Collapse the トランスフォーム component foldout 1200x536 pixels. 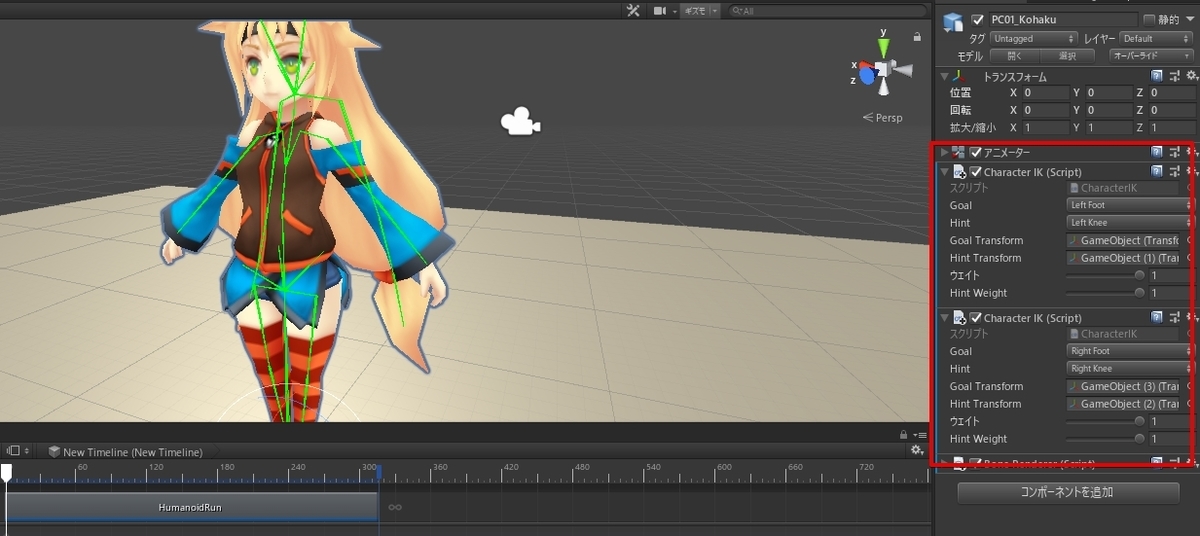(944, 76)
